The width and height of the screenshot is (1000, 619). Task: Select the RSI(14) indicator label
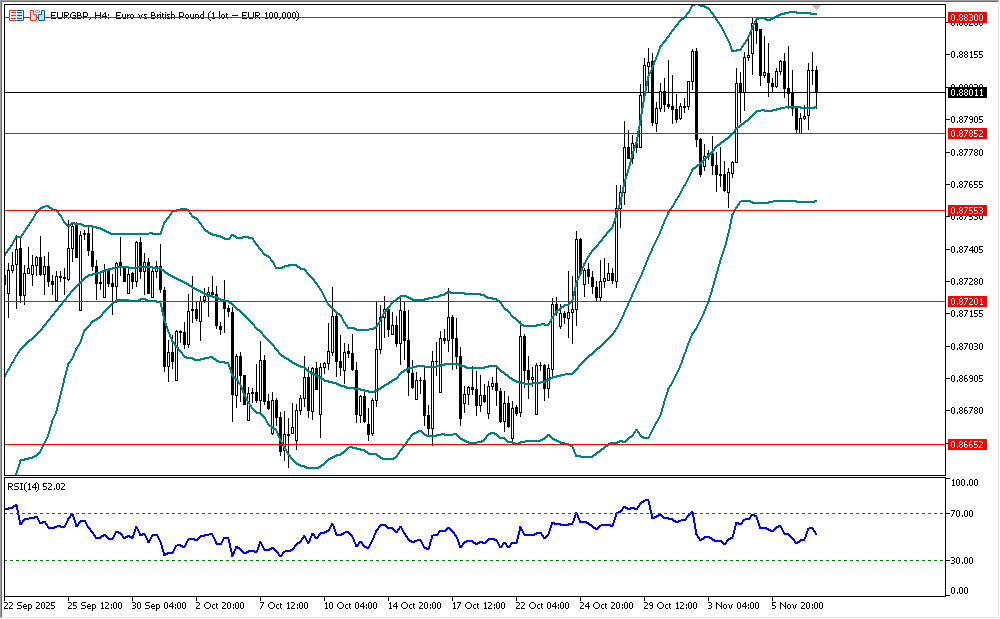point(37,486)
